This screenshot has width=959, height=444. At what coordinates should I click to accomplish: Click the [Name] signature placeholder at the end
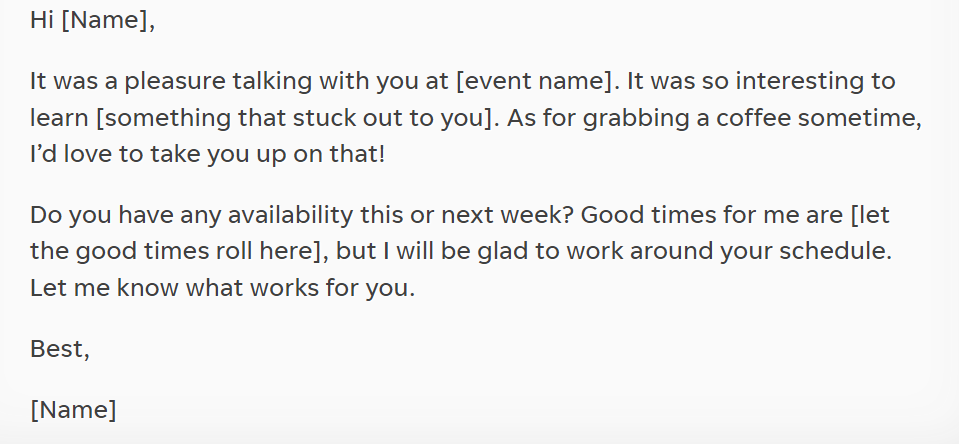[x=73, y=409]
